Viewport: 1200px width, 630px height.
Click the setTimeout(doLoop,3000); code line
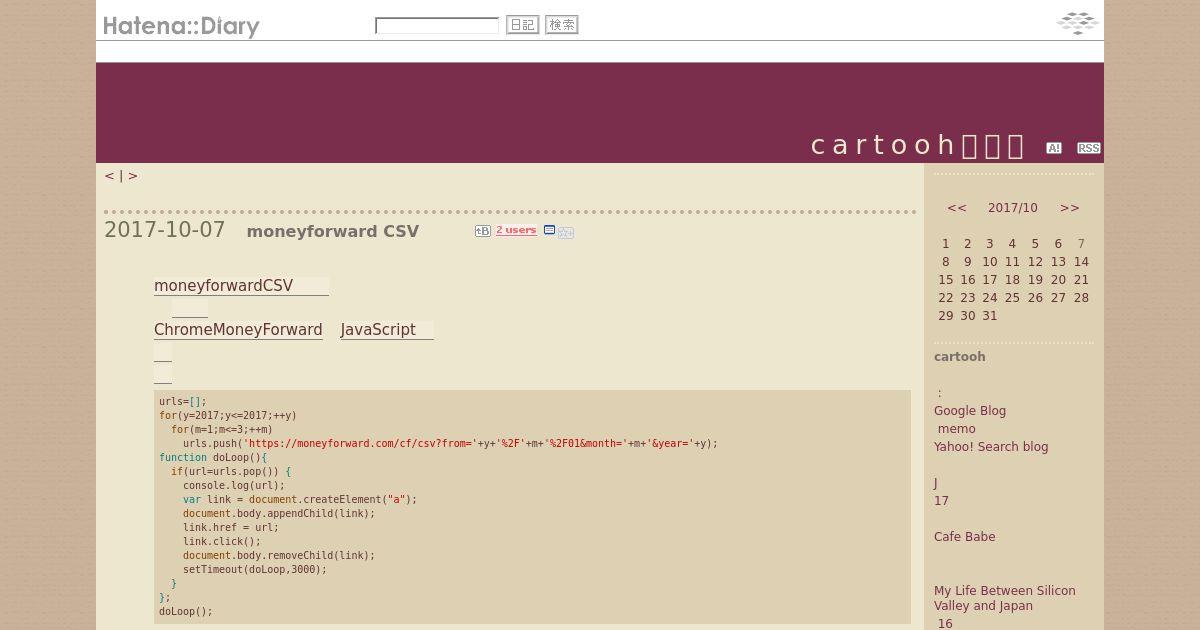pos(255,569)
